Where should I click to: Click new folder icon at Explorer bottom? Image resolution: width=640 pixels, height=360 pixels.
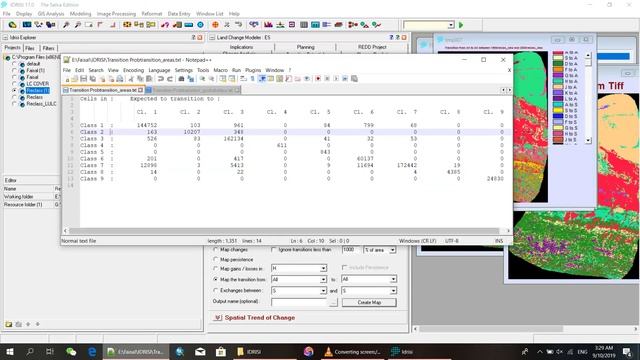(9, 324)
